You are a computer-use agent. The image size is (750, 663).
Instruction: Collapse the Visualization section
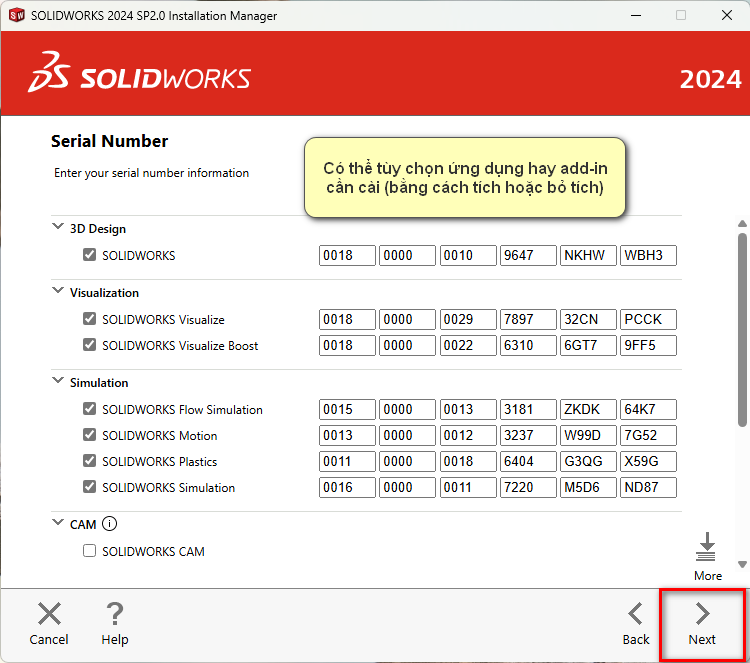pyautogui.click(x=58, y=290)
